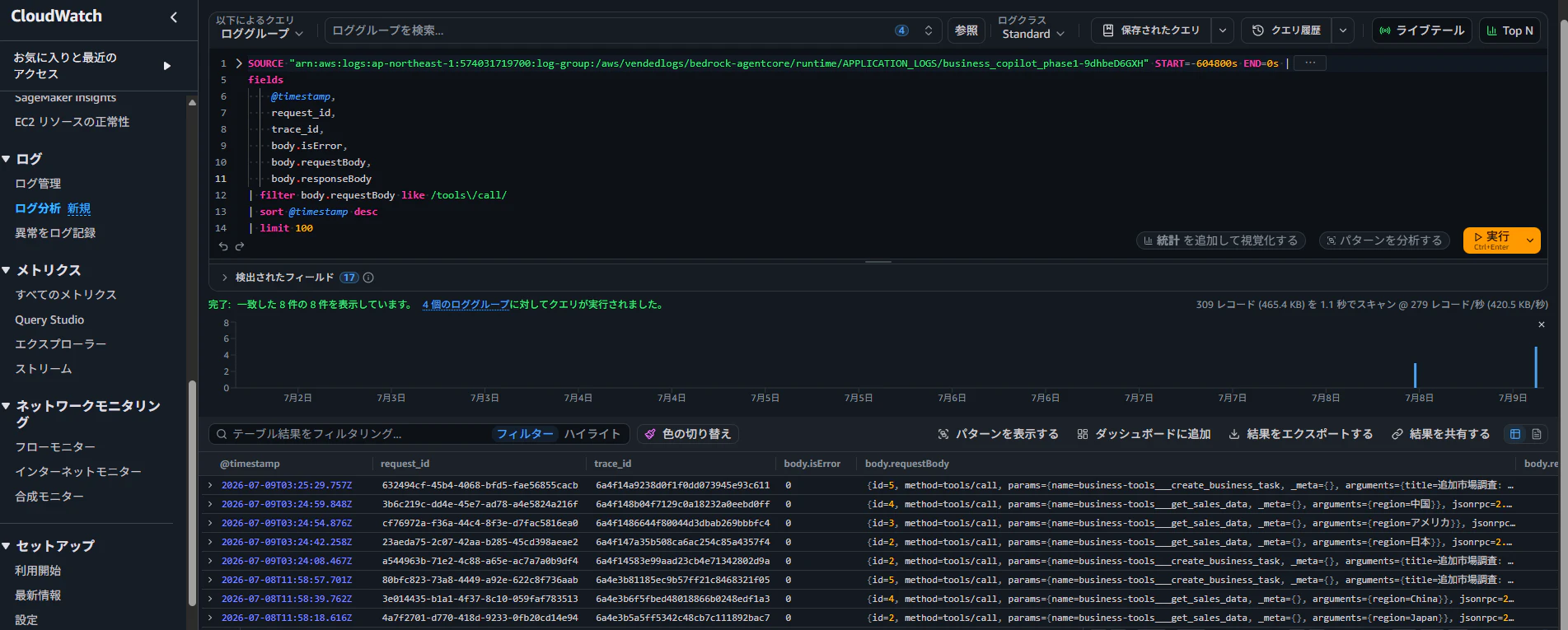Click the redo icon below the query editor

coord(240,246)
